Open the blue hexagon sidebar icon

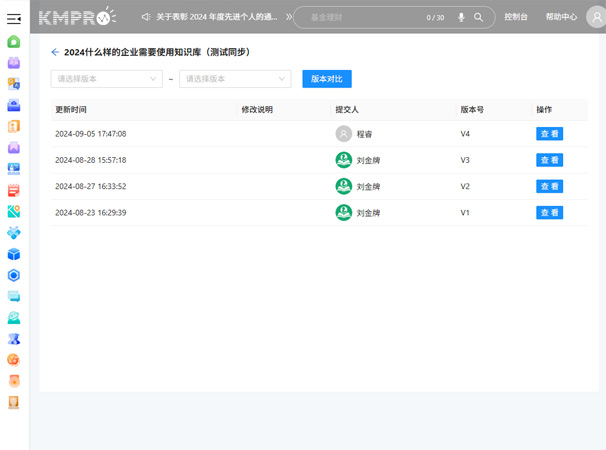pyautogui.click(x=14, y=275)
